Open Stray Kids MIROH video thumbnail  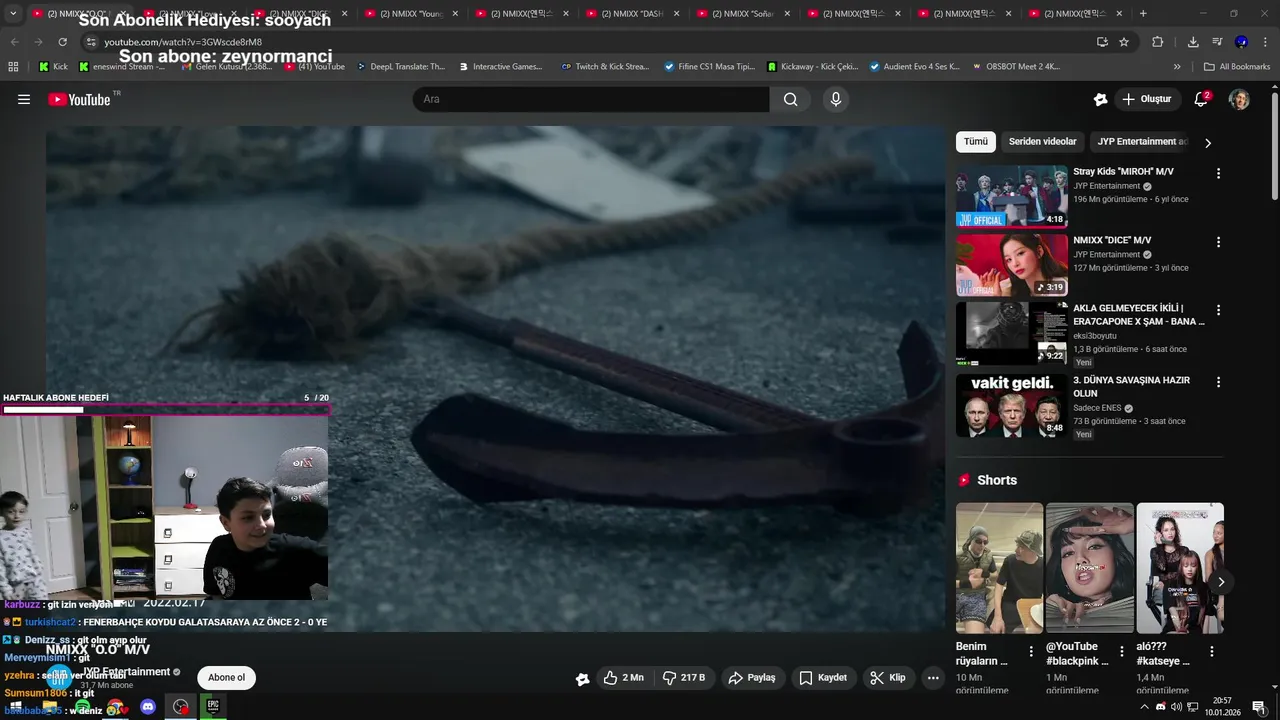coord(1011,196)
